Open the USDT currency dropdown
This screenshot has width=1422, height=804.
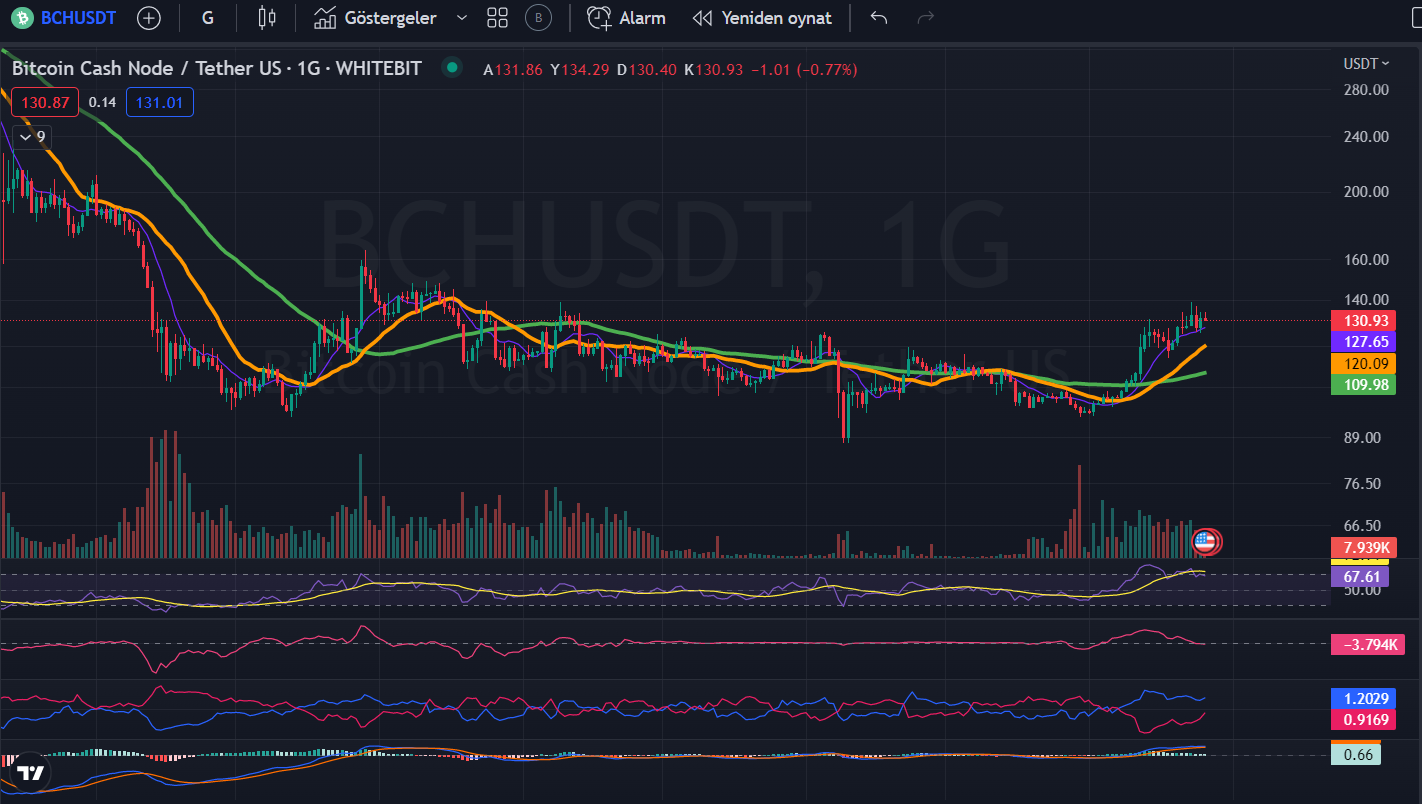1366,63
